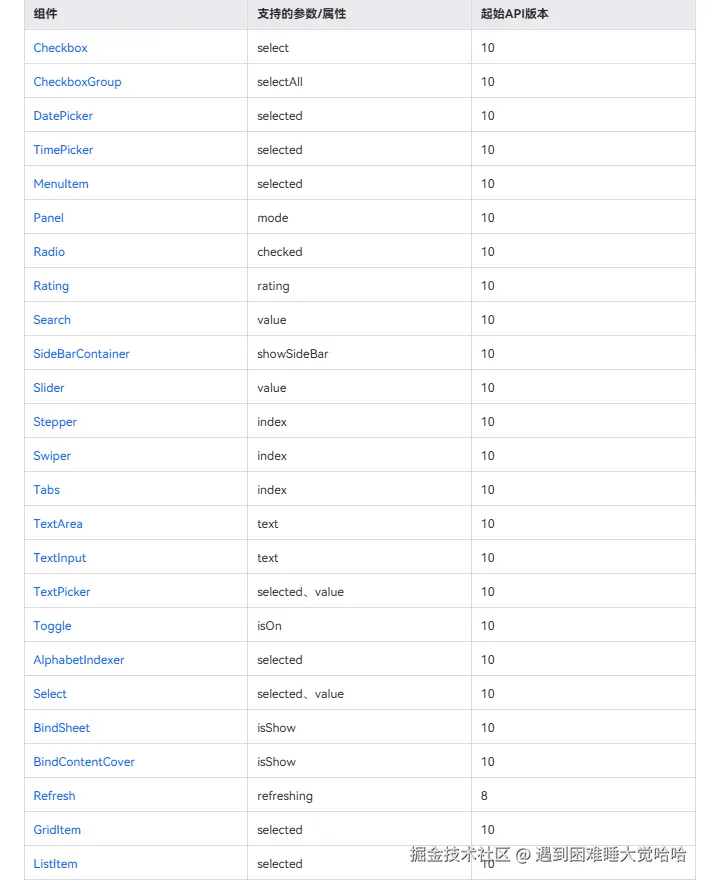The image size is (709, 886).
Task: Follow the Tabs component link
Action: click(47, 490)
